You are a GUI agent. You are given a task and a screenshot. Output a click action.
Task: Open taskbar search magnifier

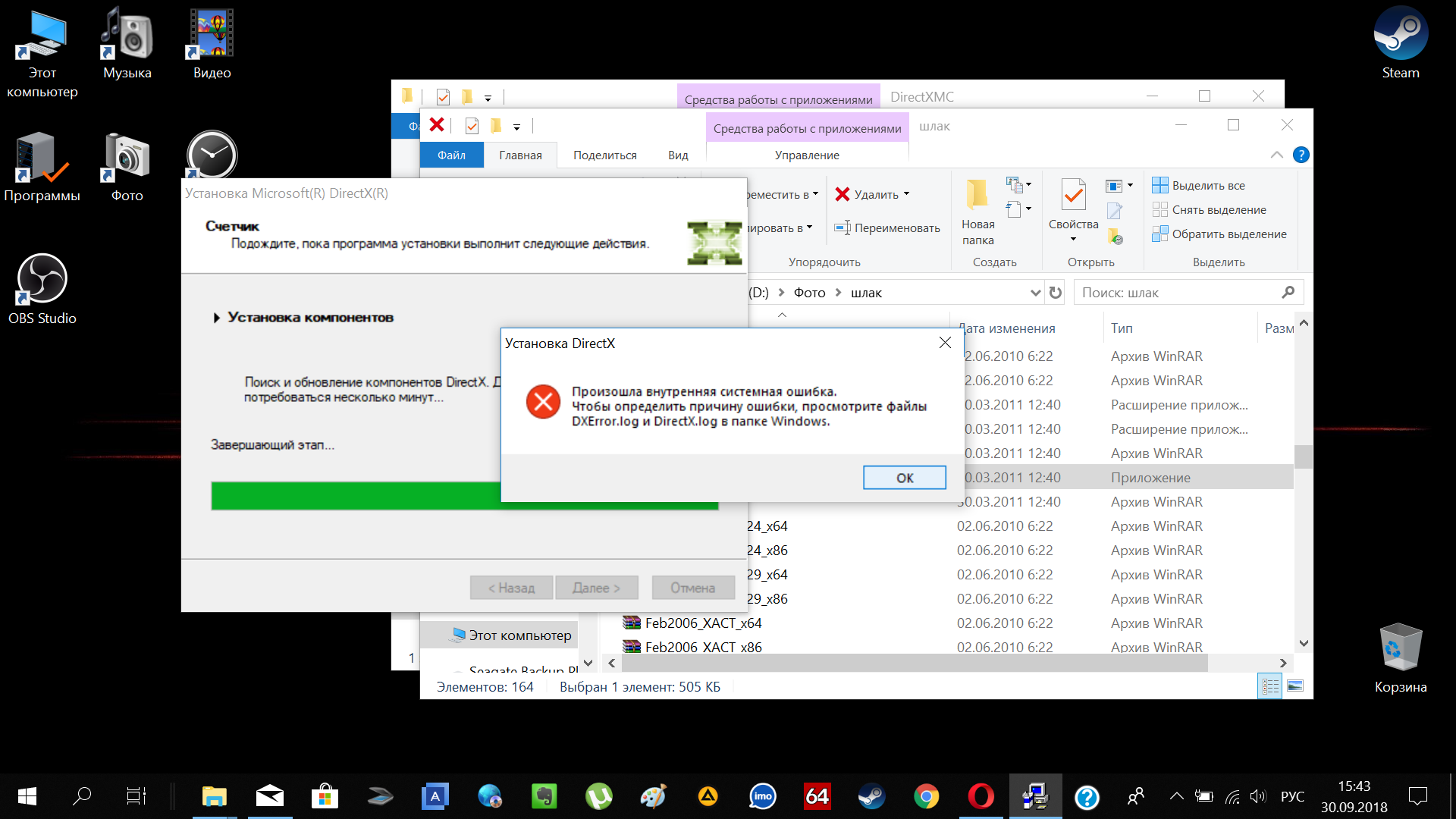pyautogui.click(x=81, y=796)
